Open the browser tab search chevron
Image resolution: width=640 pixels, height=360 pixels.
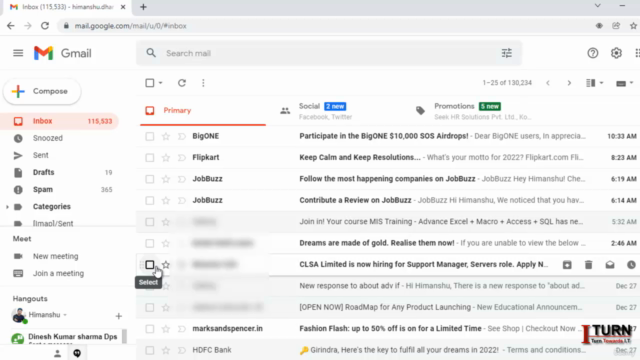tap(598, 6)
